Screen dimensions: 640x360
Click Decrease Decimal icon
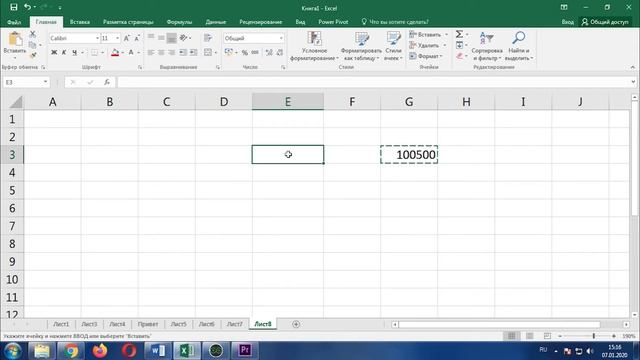pyautogui.click(x=280, y=53)
